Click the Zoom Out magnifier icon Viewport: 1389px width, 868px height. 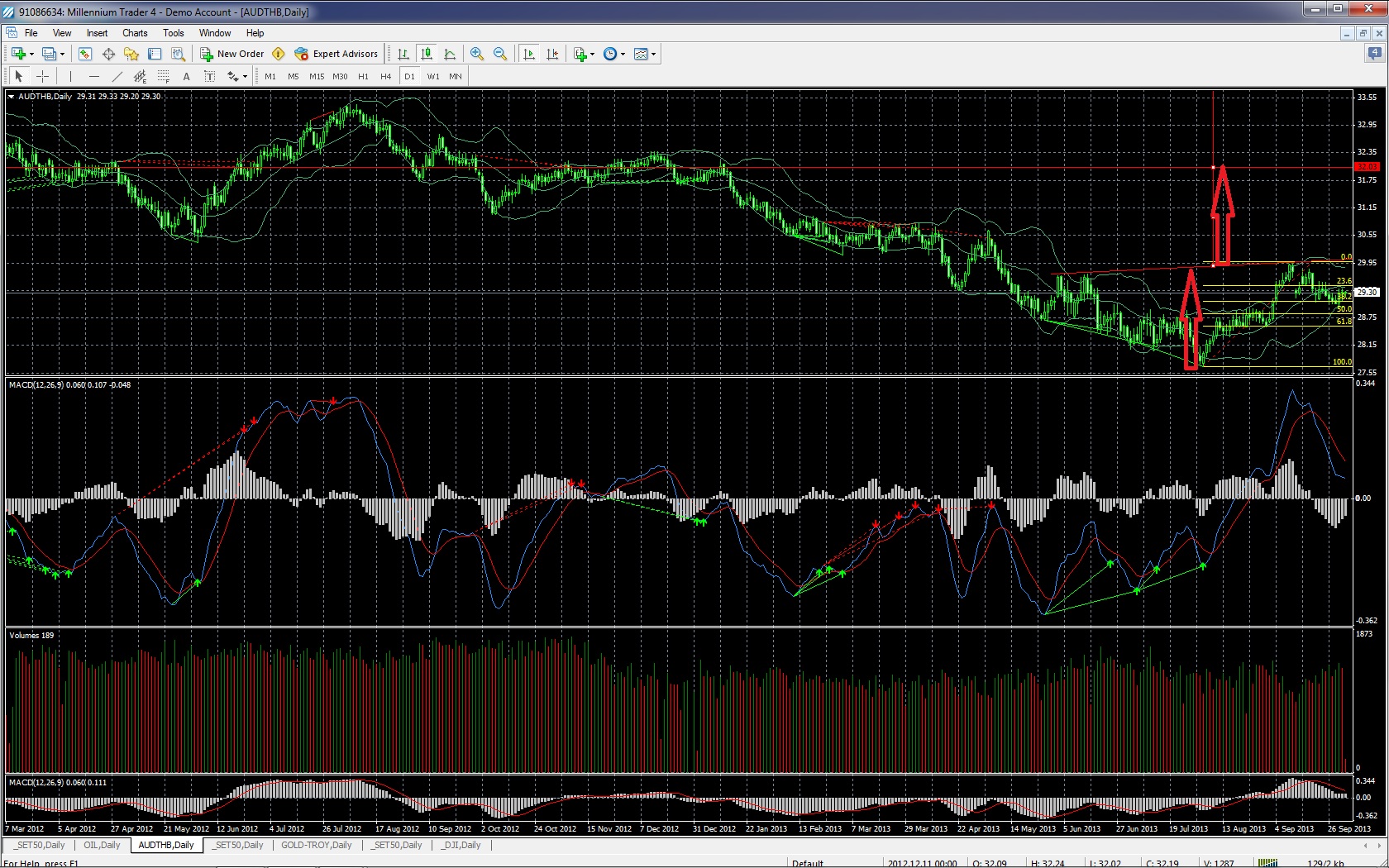(500, 54)
